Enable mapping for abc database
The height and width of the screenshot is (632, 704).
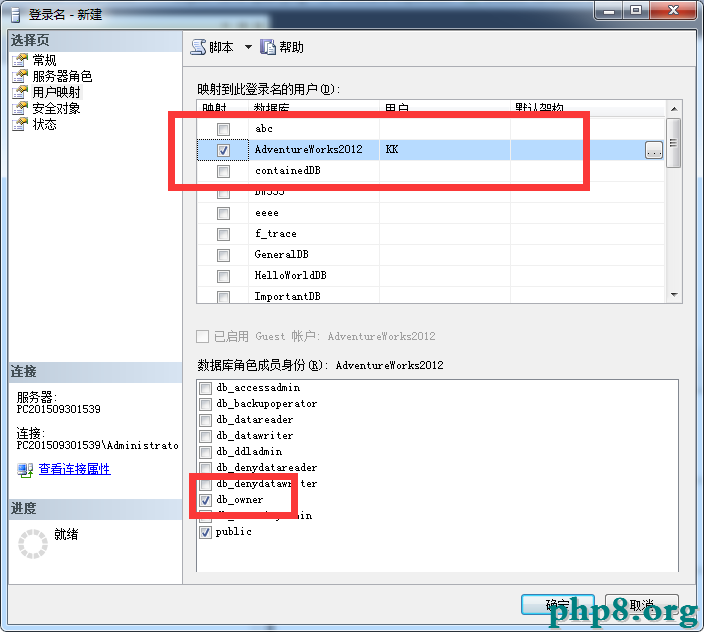click(x=223, y=129)
